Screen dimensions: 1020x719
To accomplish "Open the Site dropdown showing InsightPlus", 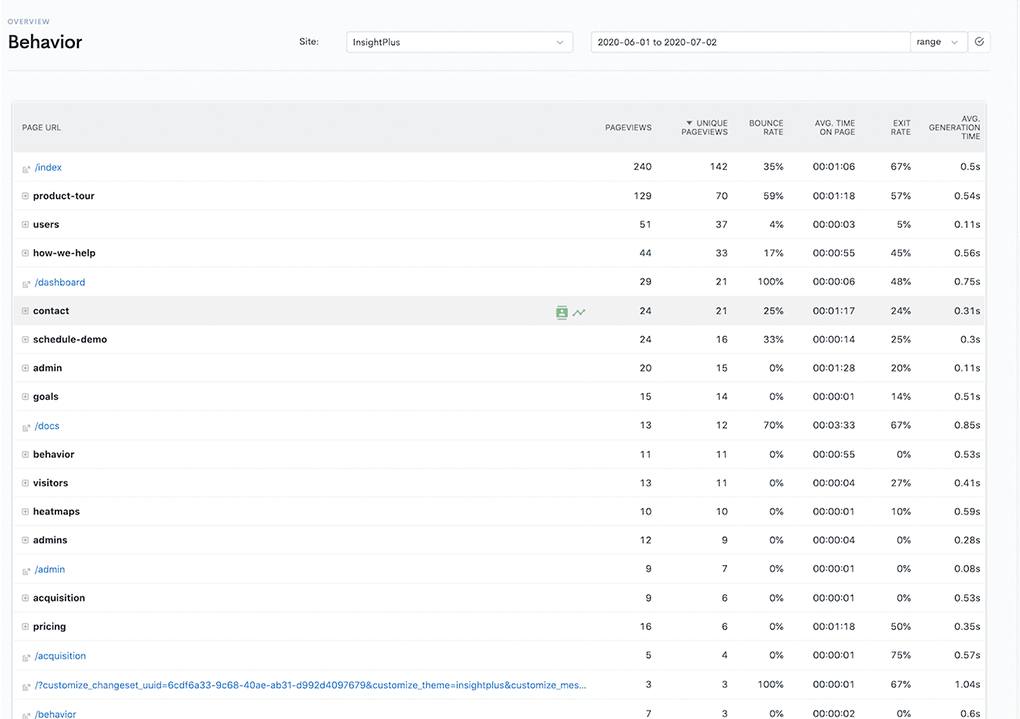I will 459,42.
